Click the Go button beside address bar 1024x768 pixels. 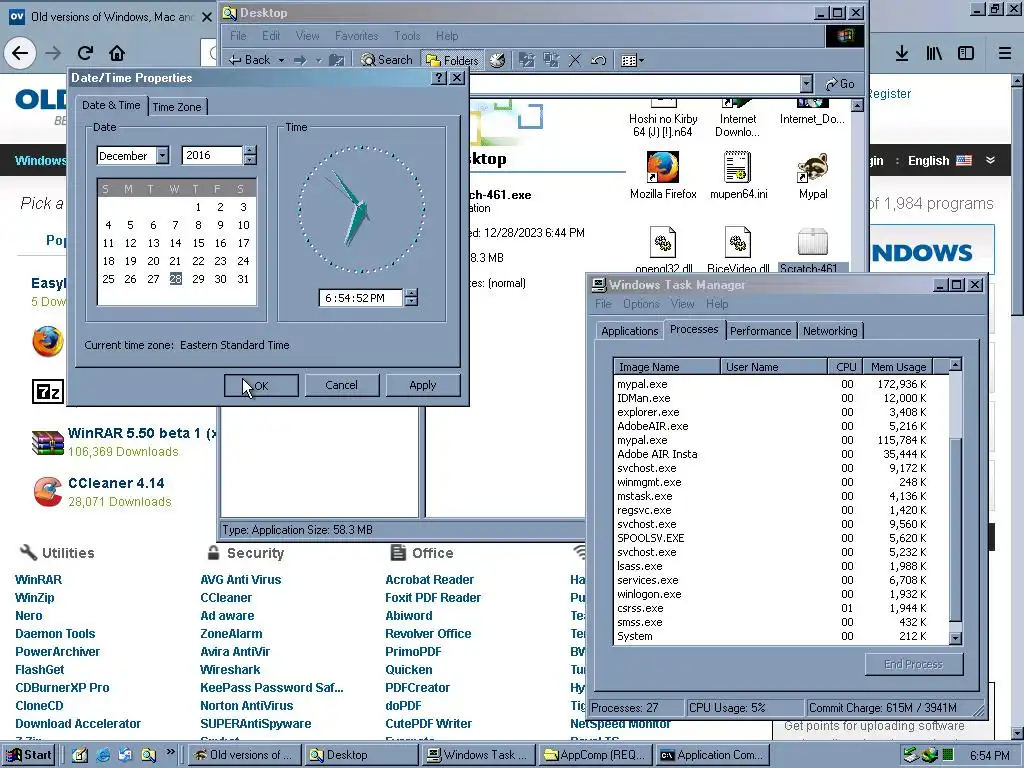tap(840, 84)
